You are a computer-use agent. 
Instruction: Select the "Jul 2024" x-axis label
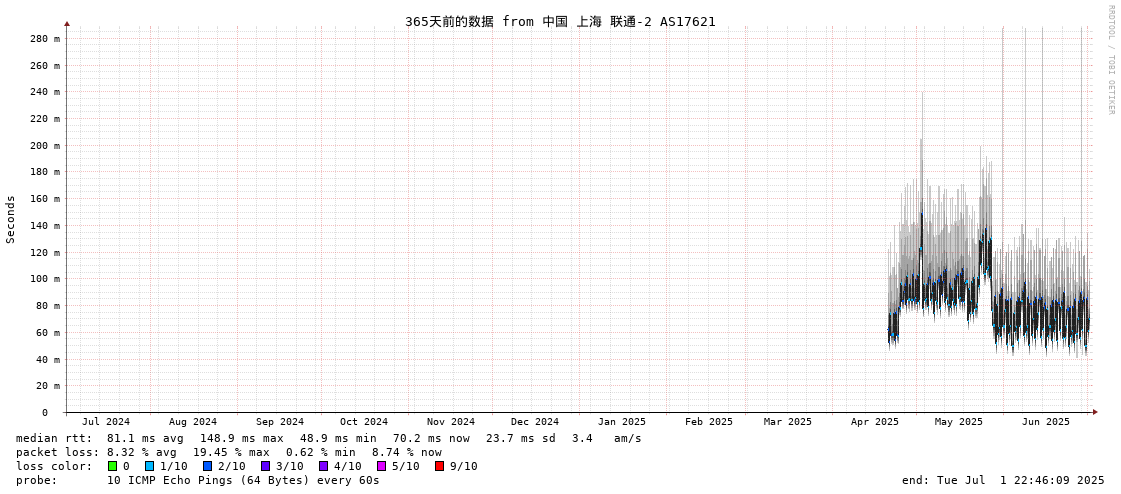106,422
